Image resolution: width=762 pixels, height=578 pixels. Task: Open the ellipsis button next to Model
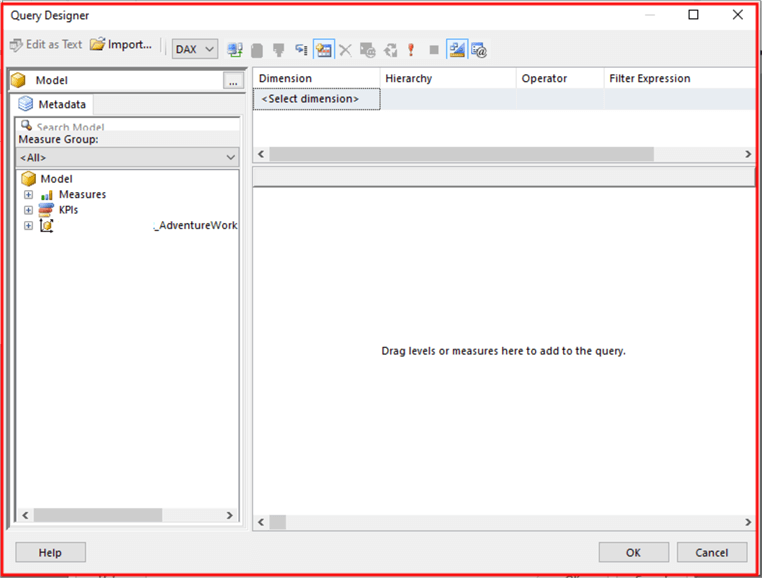[x=233, y=81]
